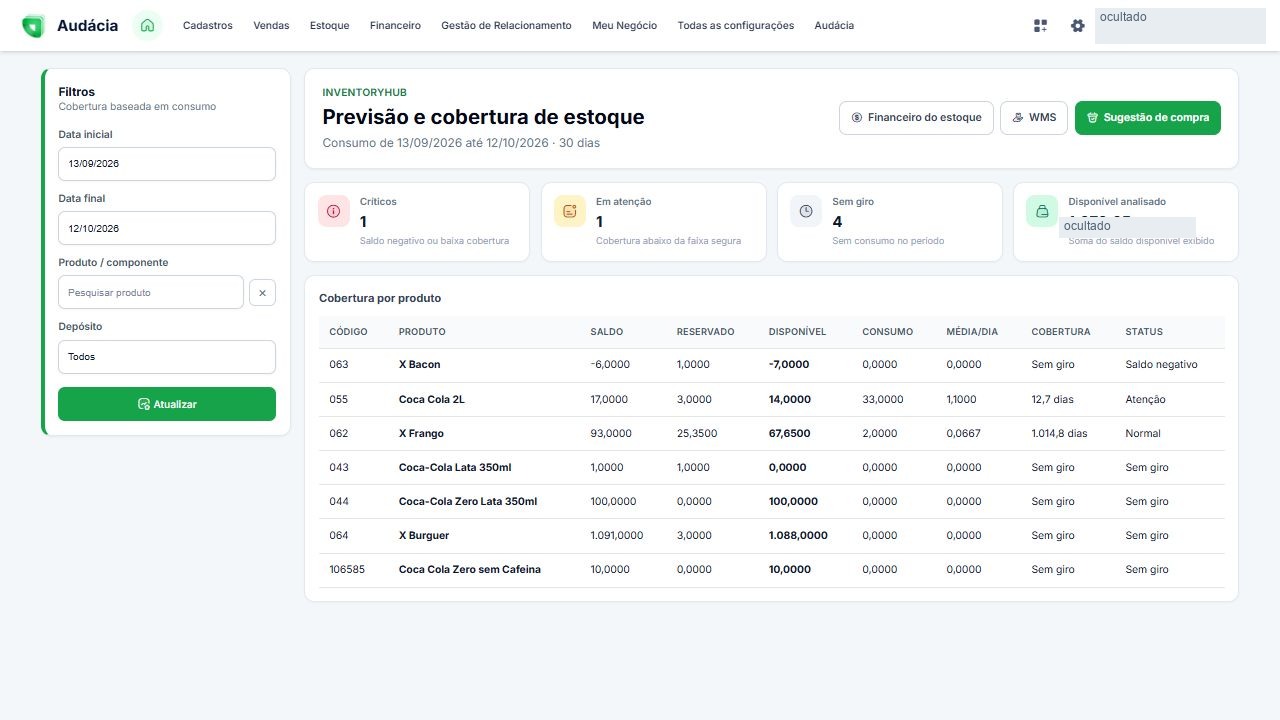The height and width of the screenshot is (720, 1280).
Task: Select the X Bacon product row
Action: pos(772,365)
